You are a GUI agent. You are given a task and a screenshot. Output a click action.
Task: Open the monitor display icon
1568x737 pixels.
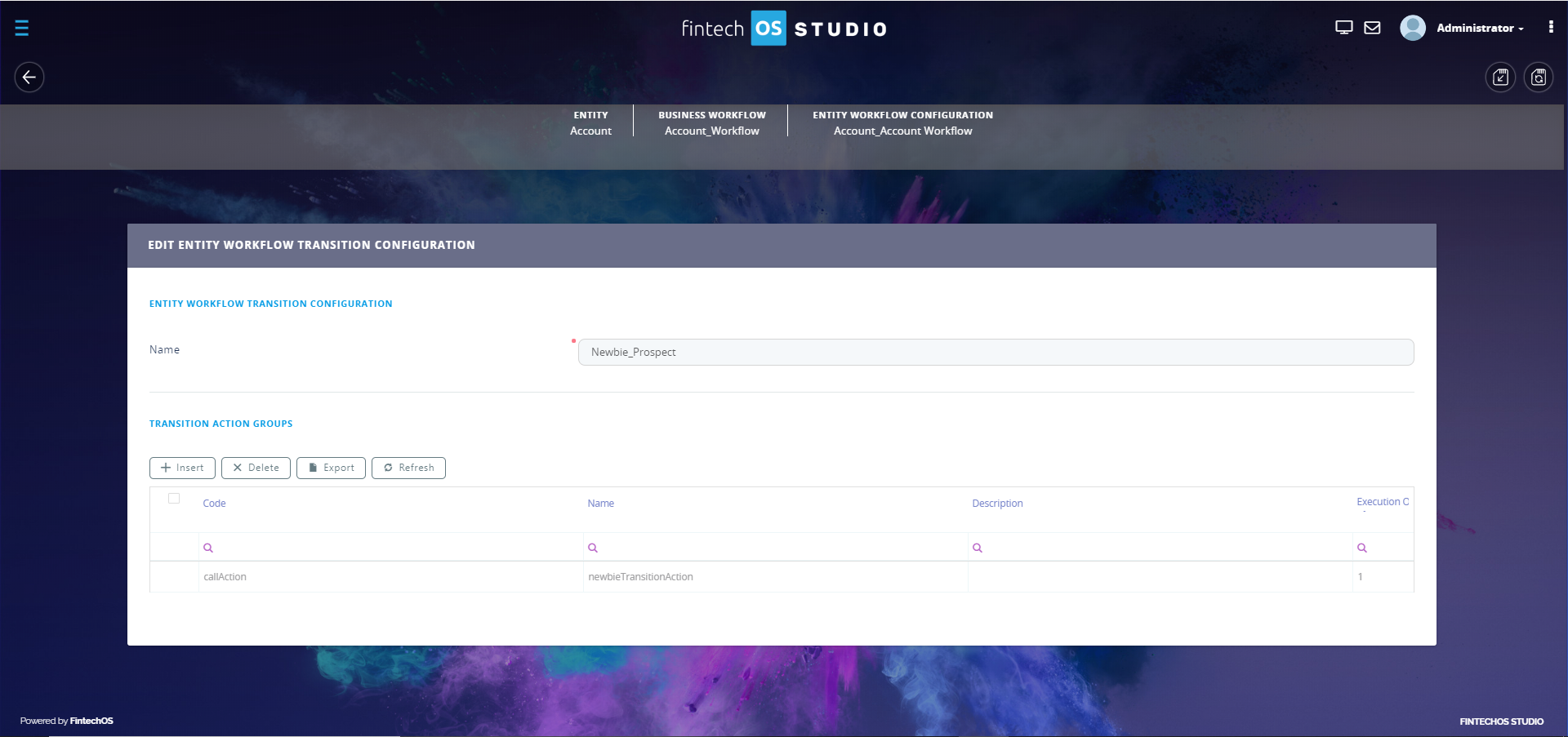[x=1343, y=28]
